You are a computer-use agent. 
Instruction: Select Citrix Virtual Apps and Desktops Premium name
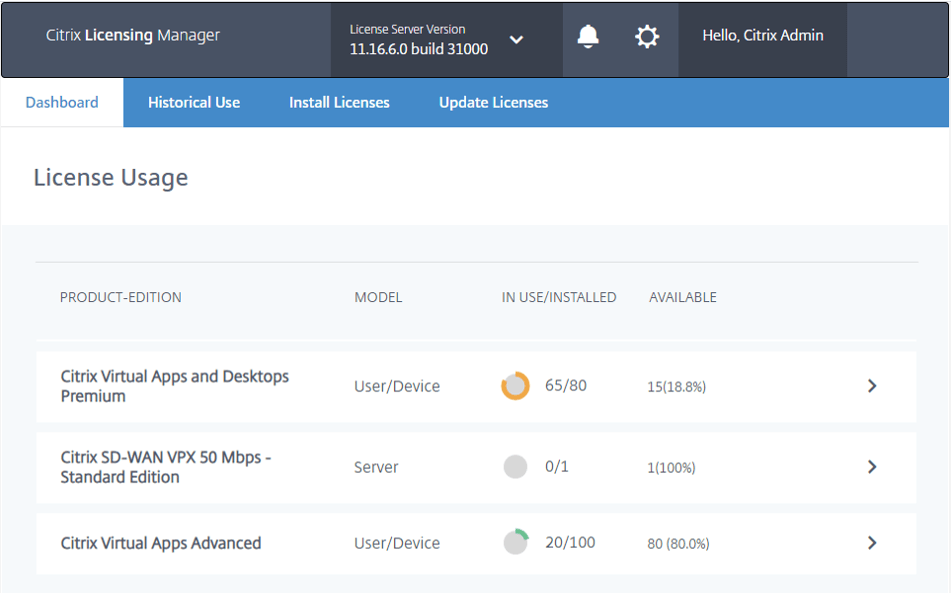[x=175, y=386]
